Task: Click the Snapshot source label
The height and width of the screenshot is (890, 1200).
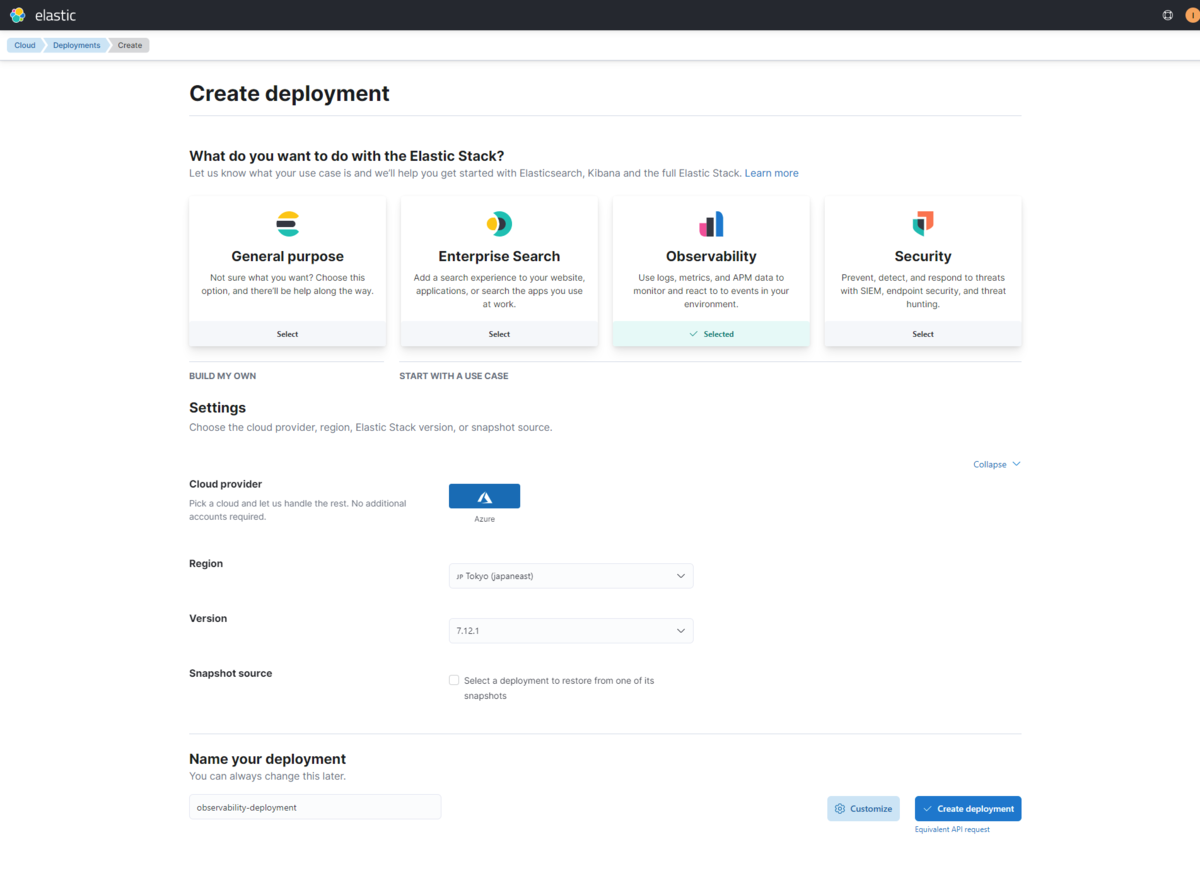Action: 230,673
